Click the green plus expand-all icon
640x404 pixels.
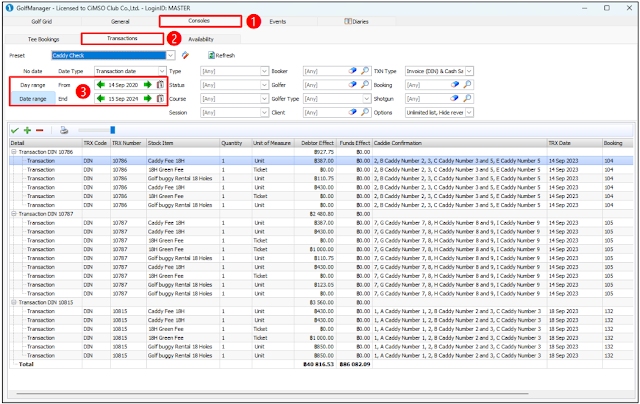[27, 131]
